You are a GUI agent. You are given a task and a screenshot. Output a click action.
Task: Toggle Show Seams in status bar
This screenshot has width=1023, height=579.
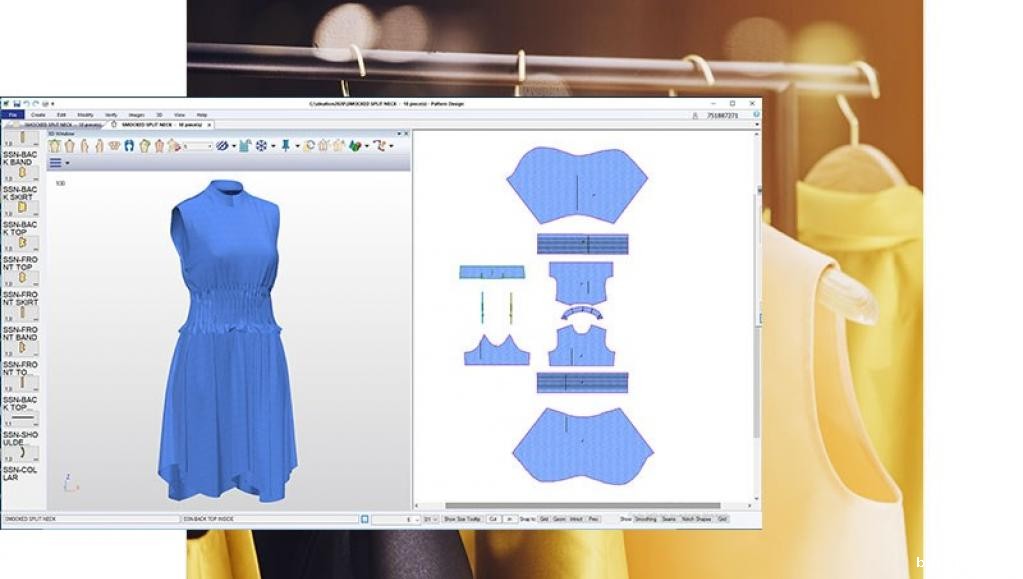tap(669, 519)
